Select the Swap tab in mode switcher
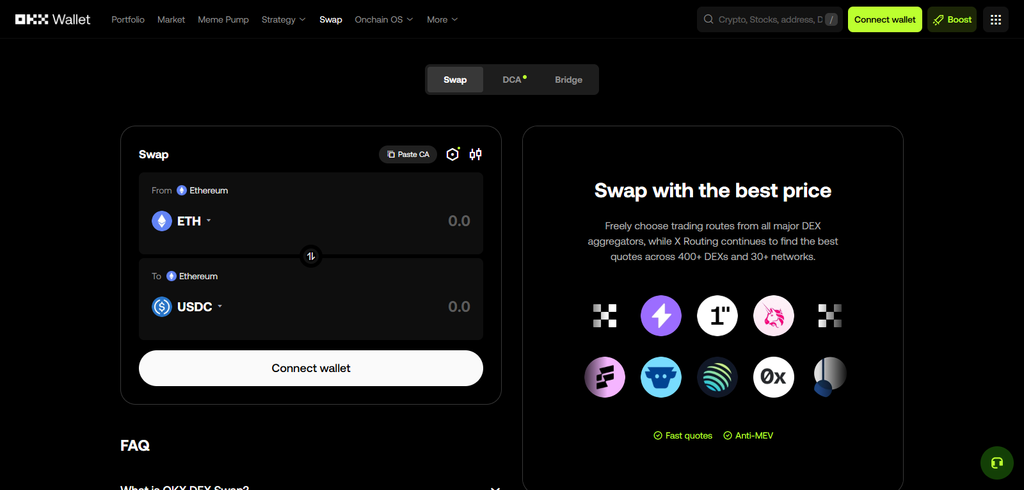This screenshot has height=490, width=1024. [x=455, y=80]
